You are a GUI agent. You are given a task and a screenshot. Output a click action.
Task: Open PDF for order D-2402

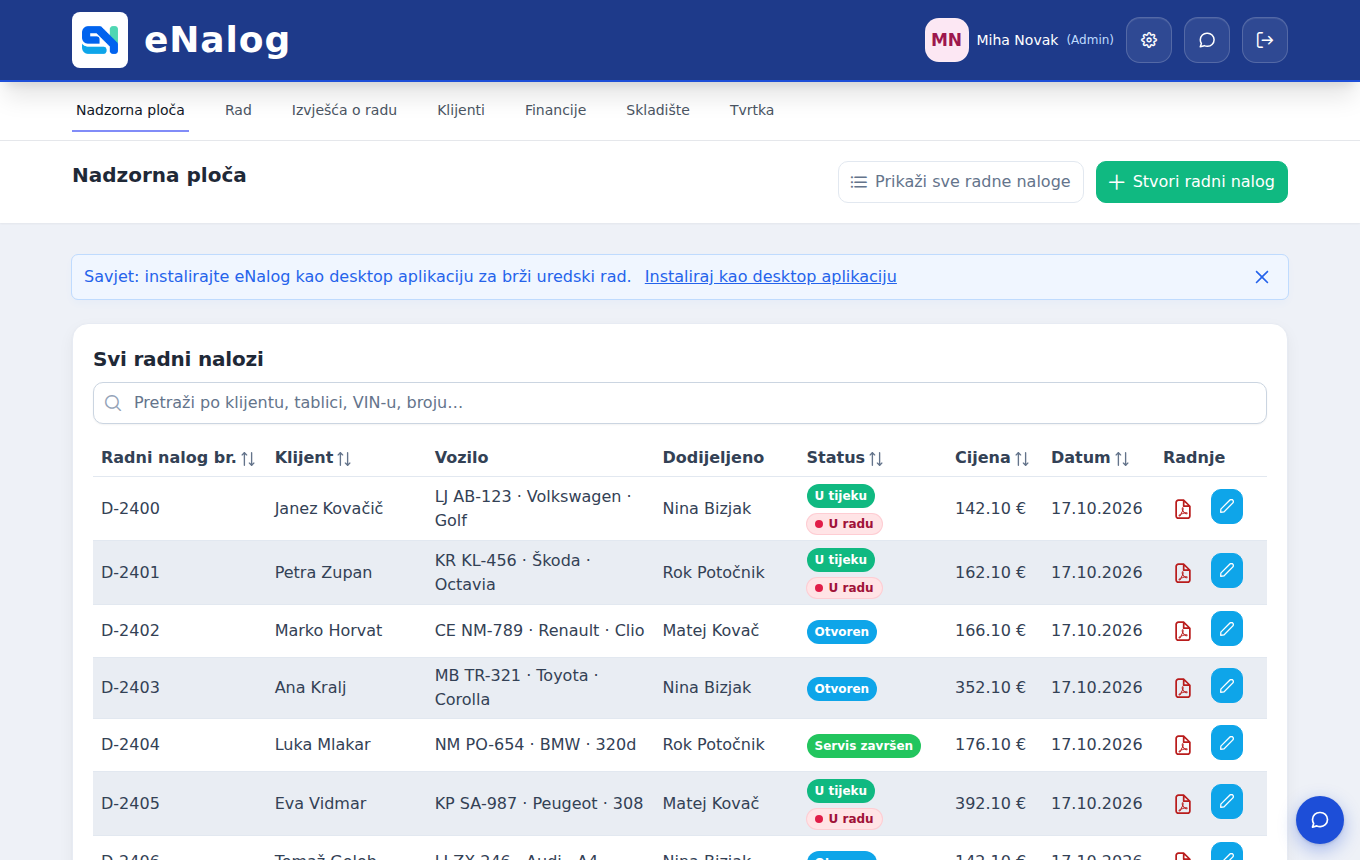(1183, 631)
